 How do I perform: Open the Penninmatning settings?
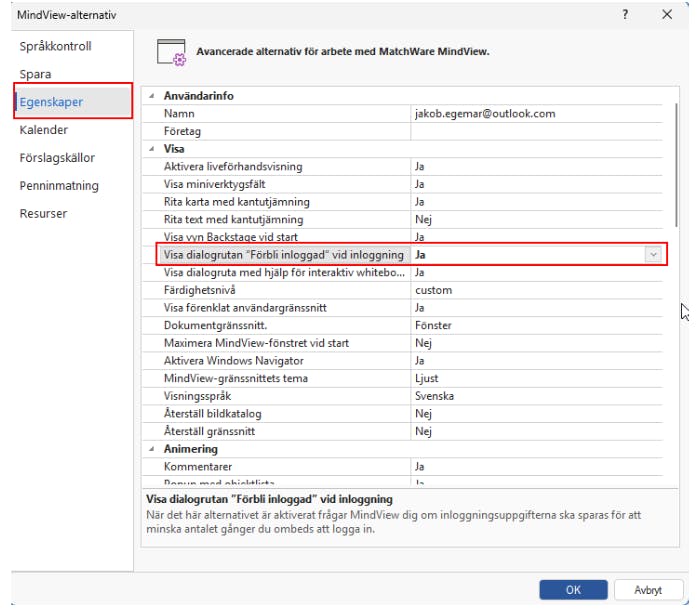(x=59, y=186)
